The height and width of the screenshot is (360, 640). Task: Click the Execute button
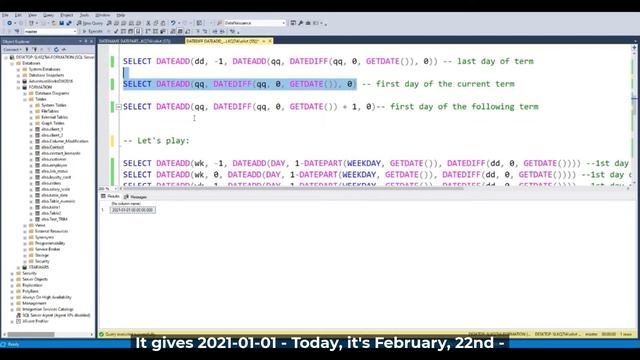click(x=92, y=31)
